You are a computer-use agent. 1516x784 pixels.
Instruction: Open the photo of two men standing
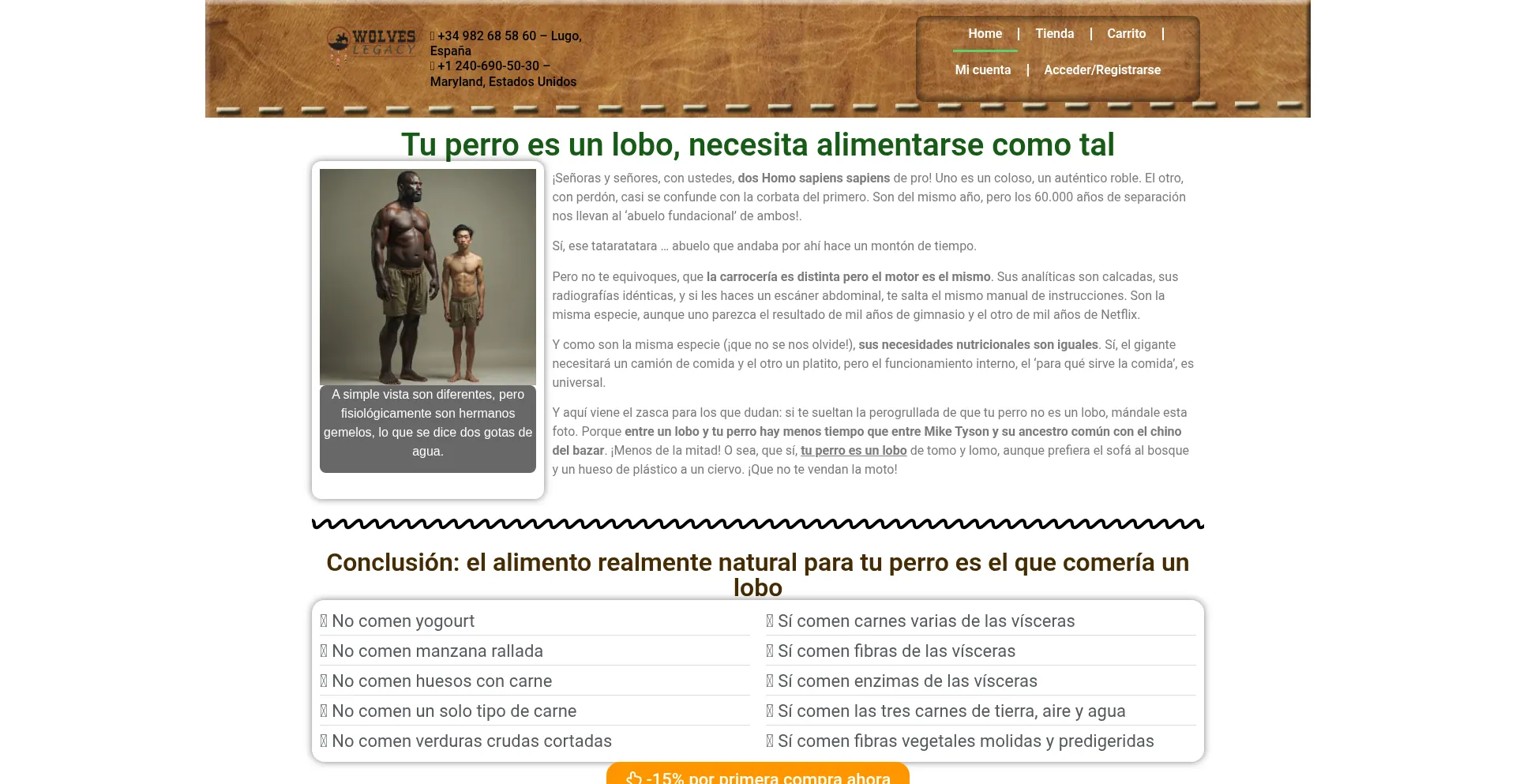pos(428,277)
